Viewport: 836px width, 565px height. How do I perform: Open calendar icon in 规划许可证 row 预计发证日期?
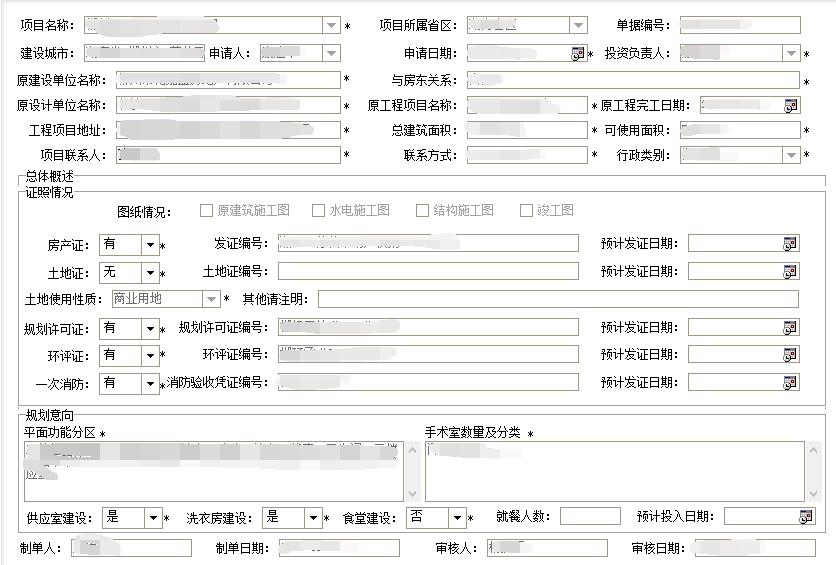point(790,327)
